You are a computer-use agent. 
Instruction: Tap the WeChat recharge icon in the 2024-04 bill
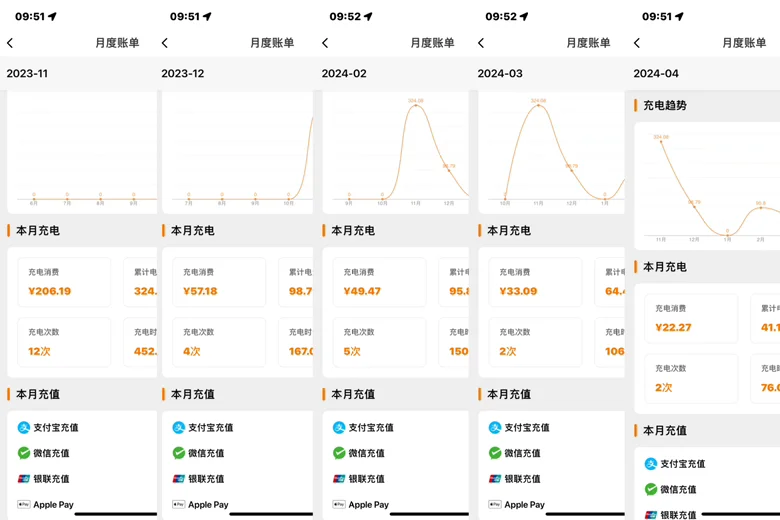click(x=651, y=489)
